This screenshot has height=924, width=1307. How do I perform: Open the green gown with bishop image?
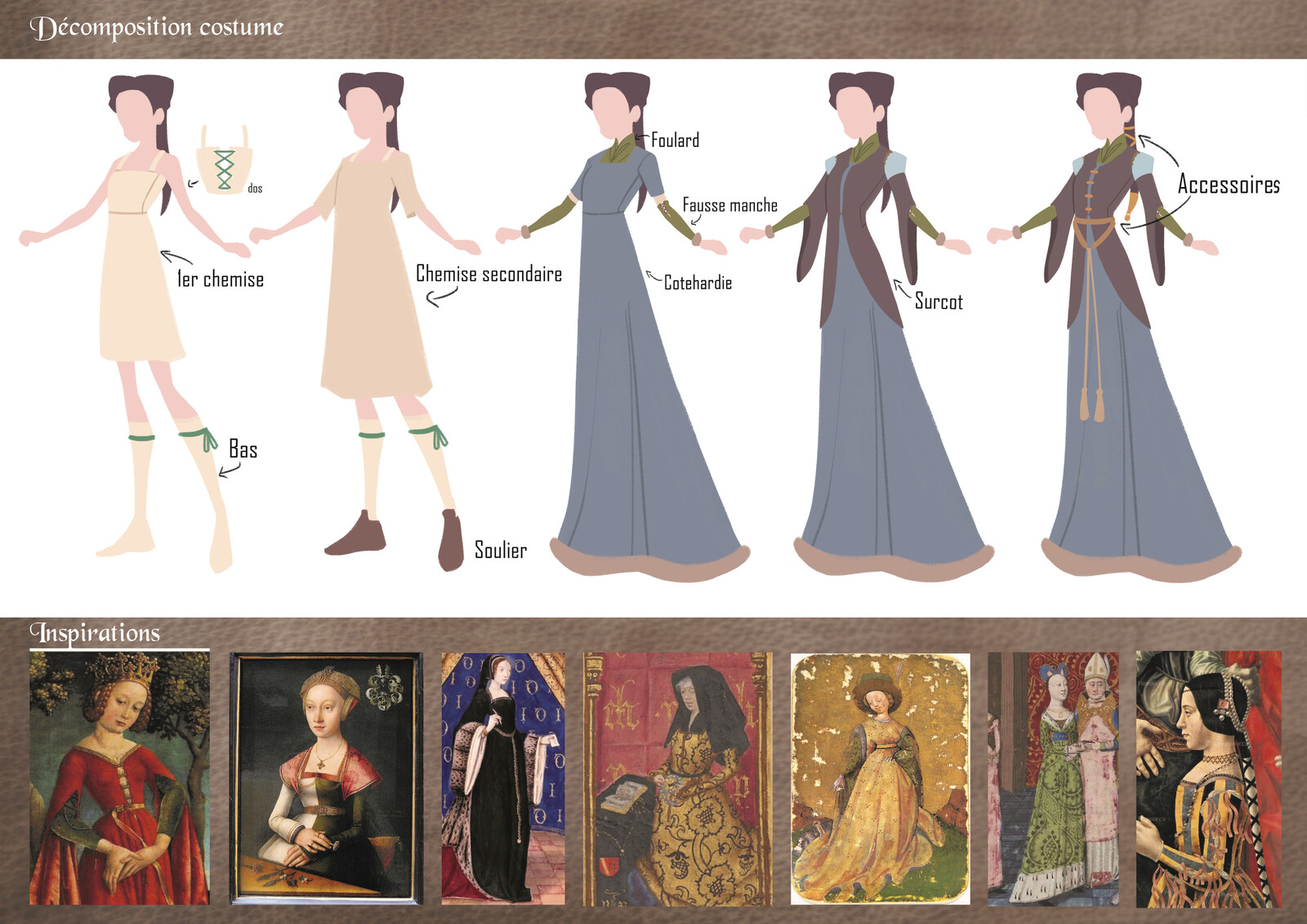[x=1054, y=779]
